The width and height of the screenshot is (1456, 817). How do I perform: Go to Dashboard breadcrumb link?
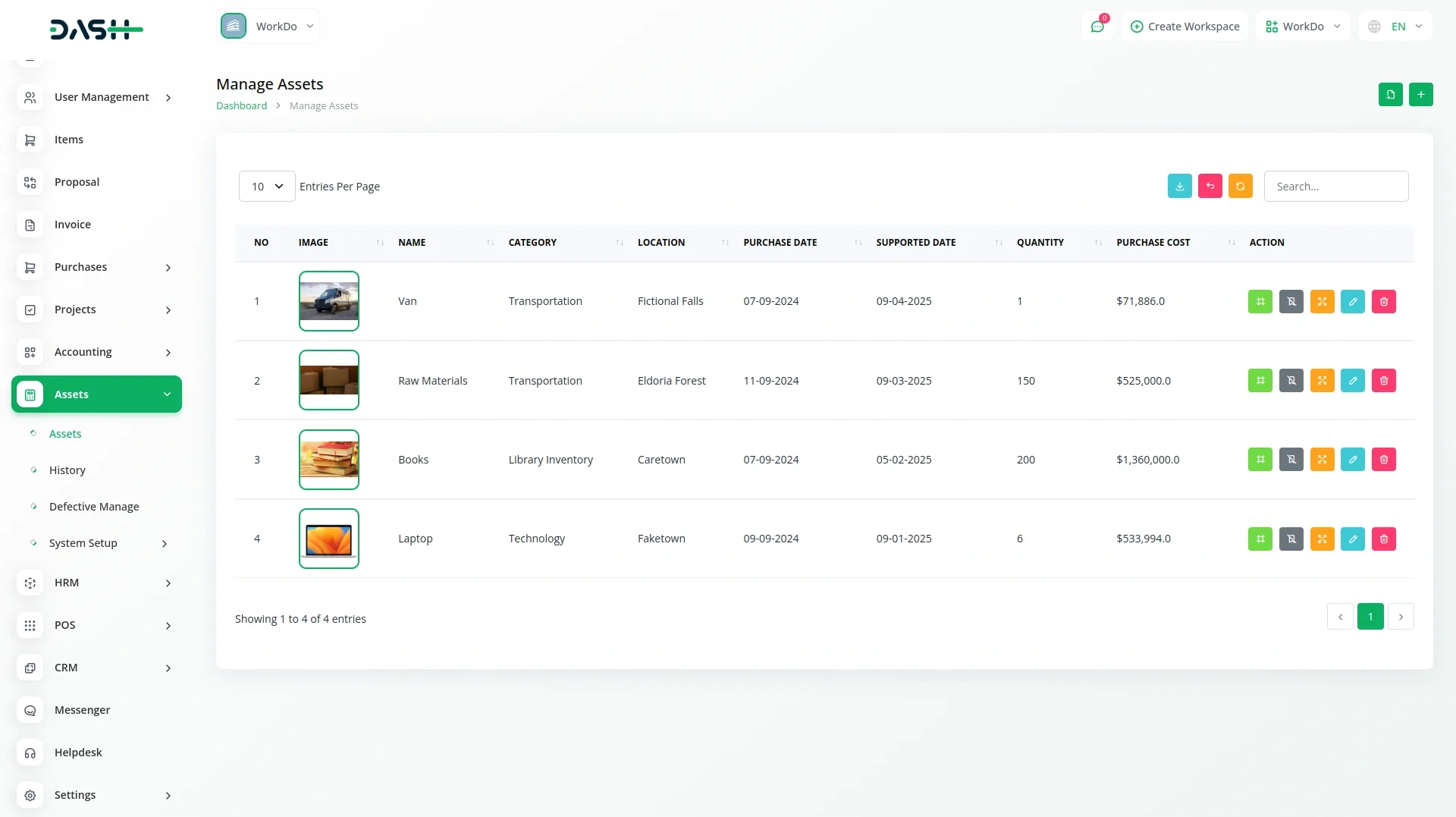coord(241,106)
